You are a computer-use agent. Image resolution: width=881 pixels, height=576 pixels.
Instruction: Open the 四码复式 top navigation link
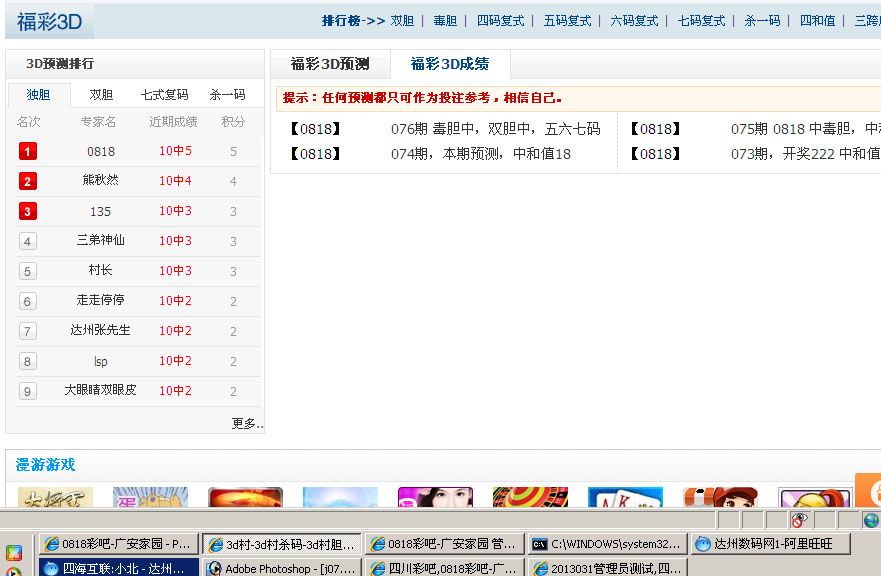click(500, 21)
